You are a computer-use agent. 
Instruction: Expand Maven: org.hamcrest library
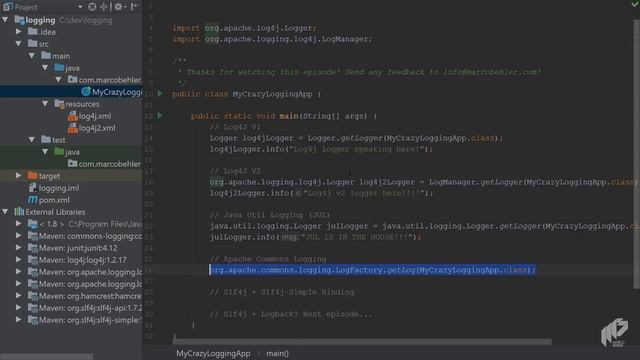(x=19, y=296)
